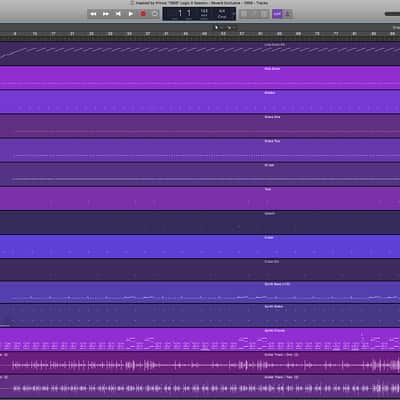The image size is (400, 400).
Task: Toggle Cycle mode button in transport
Action: click(155, 14)
